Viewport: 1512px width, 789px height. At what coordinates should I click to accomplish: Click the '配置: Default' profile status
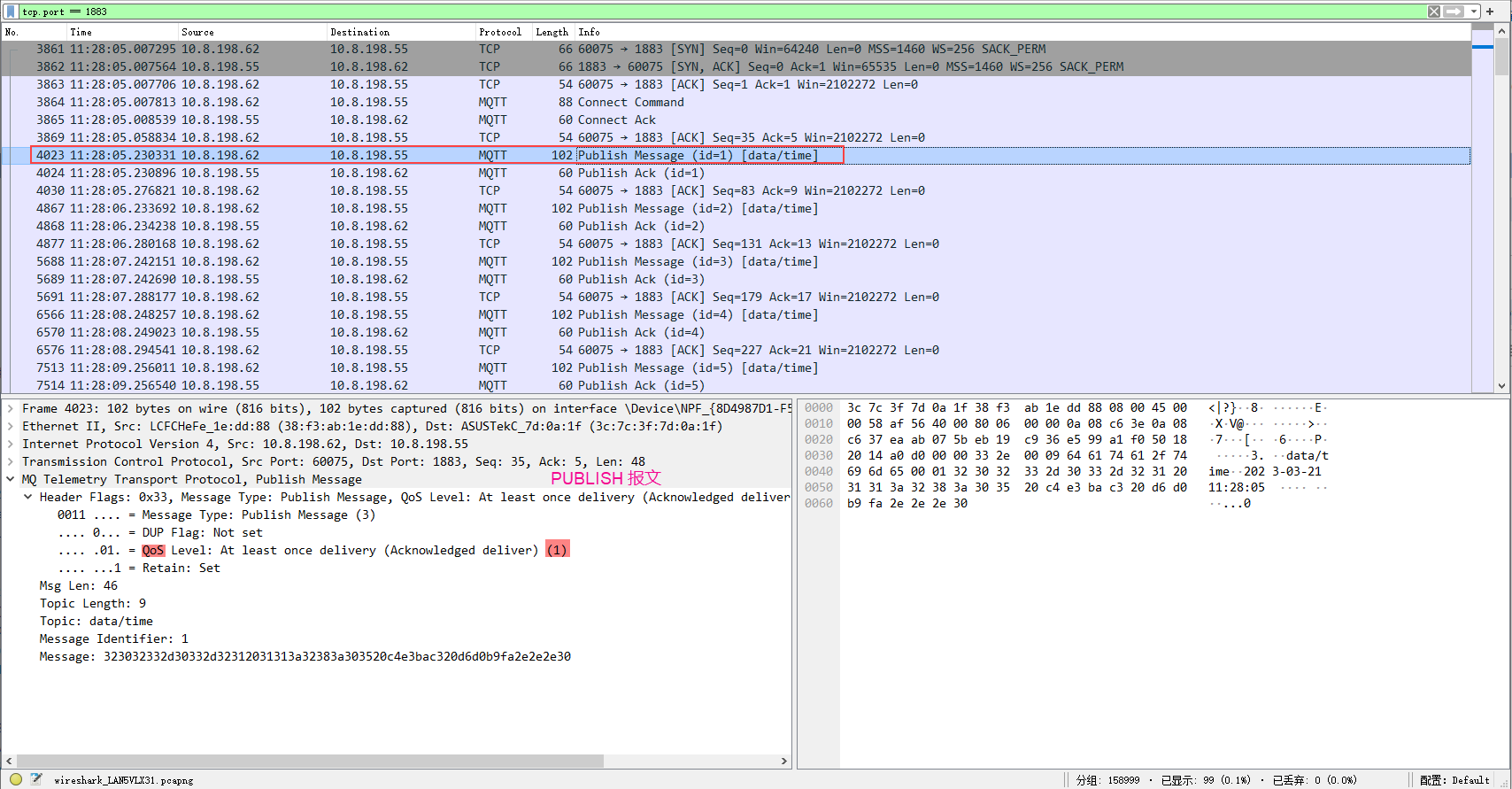[x=1454, y=780]
